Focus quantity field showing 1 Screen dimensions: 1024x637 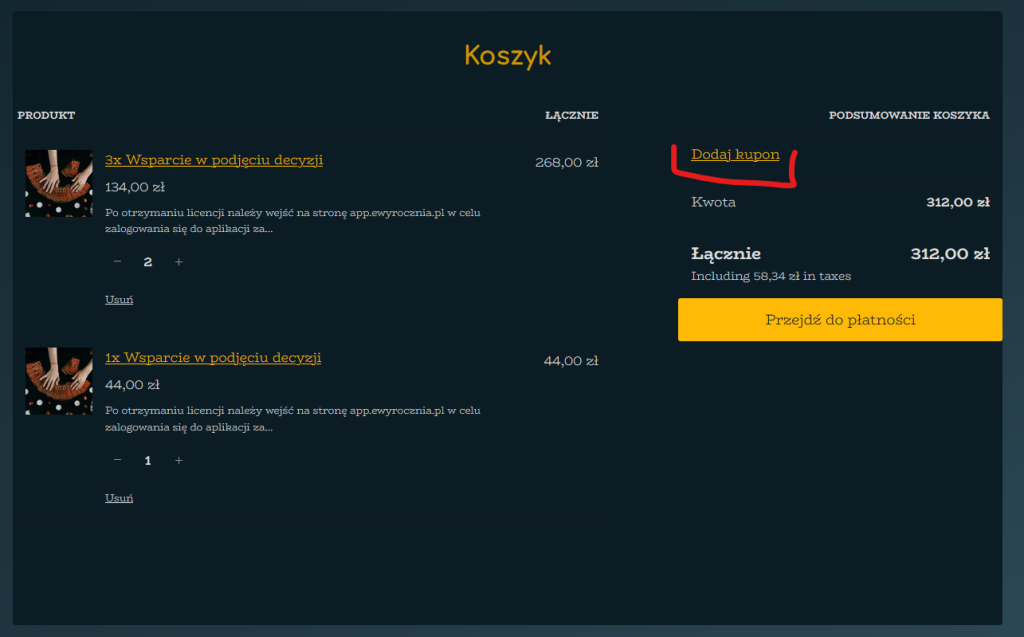point(148,460)
